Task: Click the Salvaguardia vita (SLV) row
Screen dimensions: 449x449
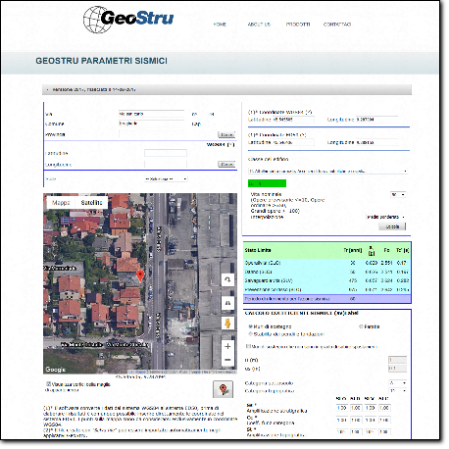Action: tap(327, 281)
